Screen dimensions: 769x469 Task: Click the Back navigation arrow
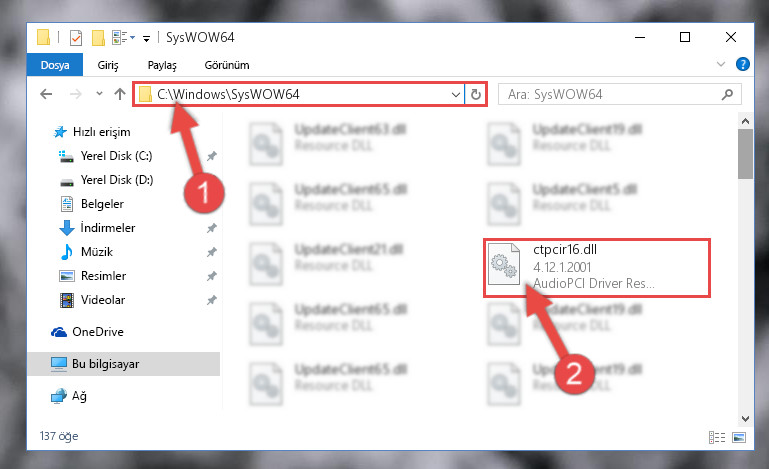point(46,94)
